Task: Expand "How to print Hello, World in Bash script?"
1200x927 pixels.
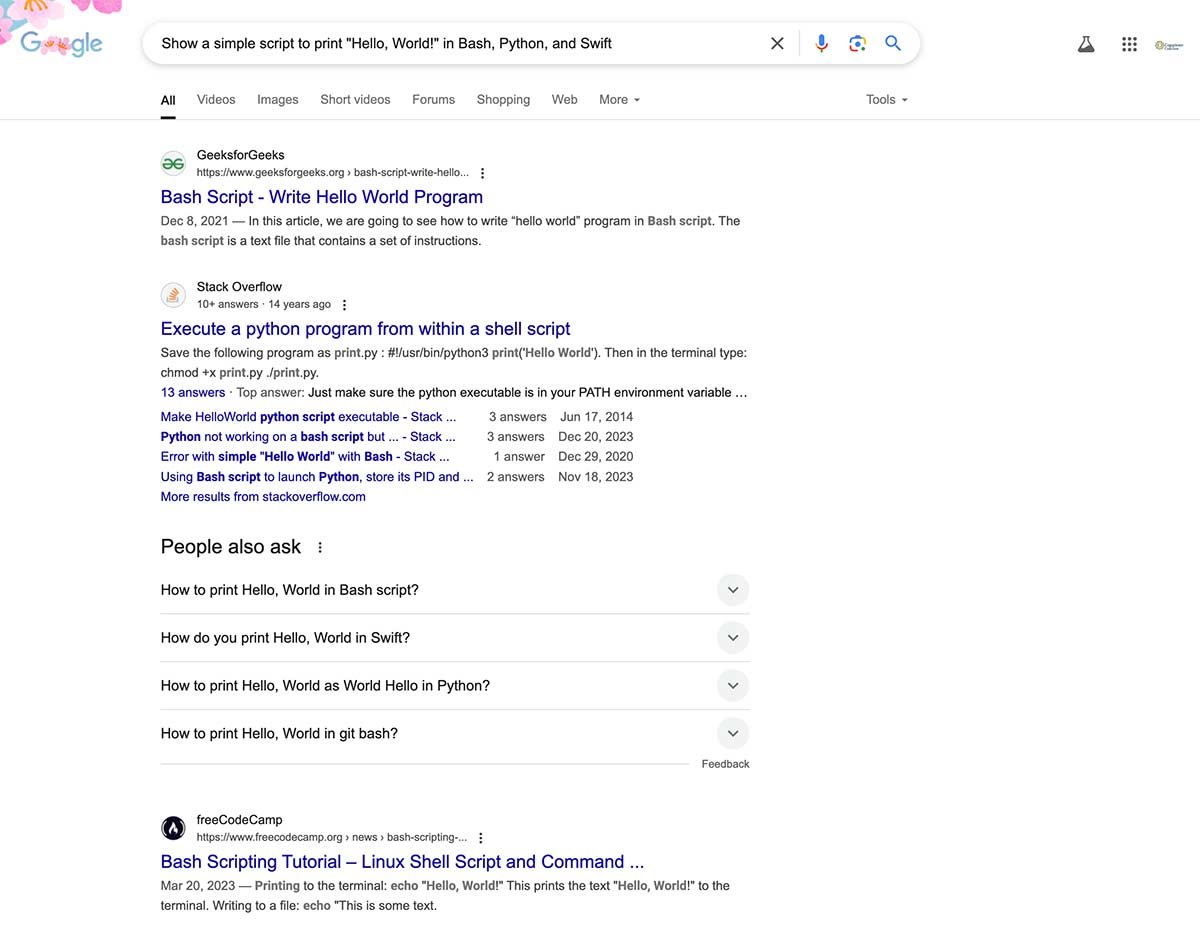Action: tap(733, 590)
